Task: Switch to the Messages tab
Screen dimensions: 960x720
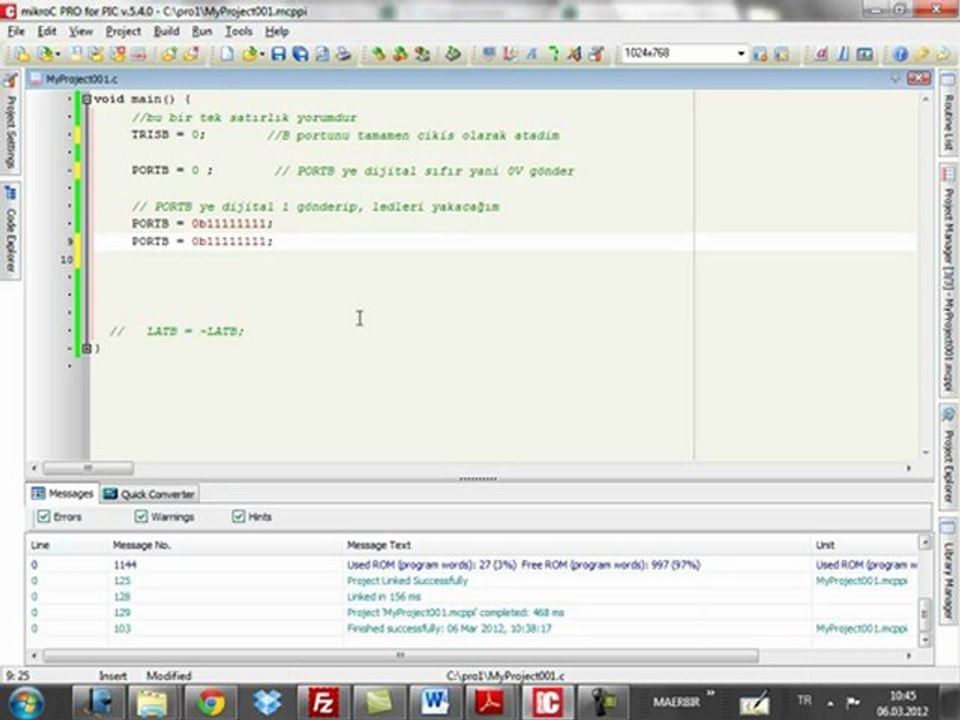Action: (62, 493)
